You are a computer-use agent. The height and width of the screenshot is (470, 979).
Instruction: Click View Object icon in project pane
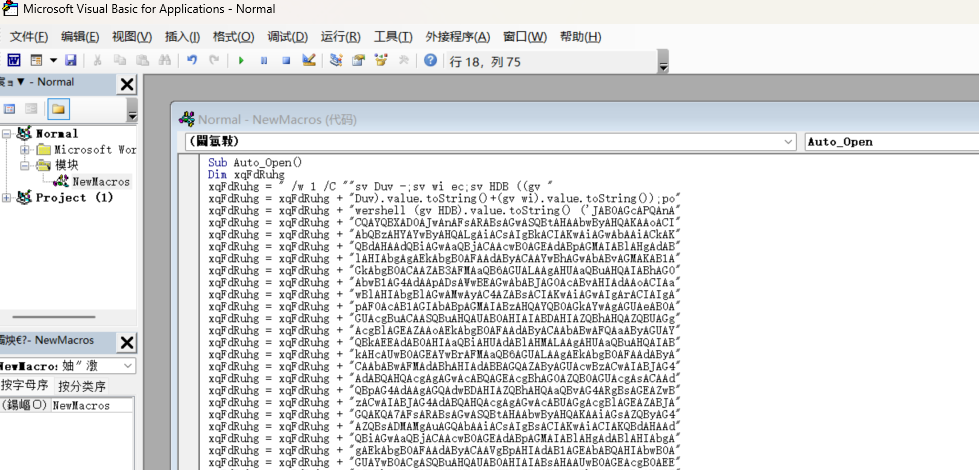point(31,109)
